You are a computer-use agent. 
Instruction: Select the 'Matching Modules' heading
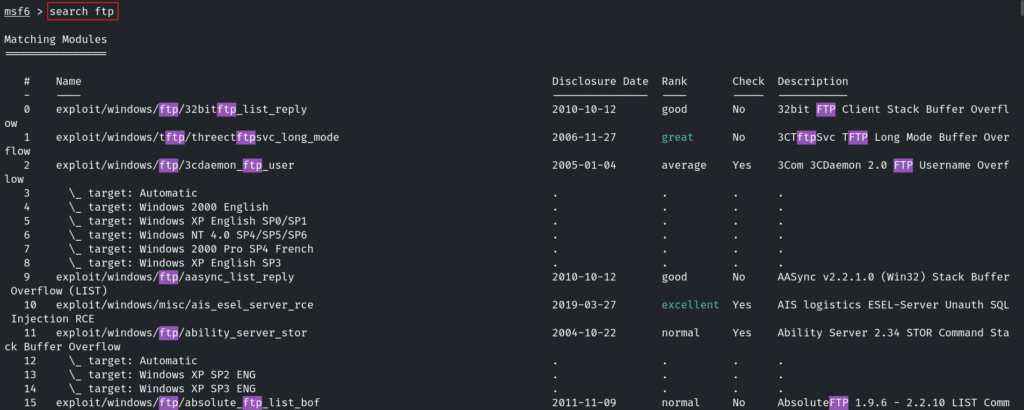click(56, 39)
